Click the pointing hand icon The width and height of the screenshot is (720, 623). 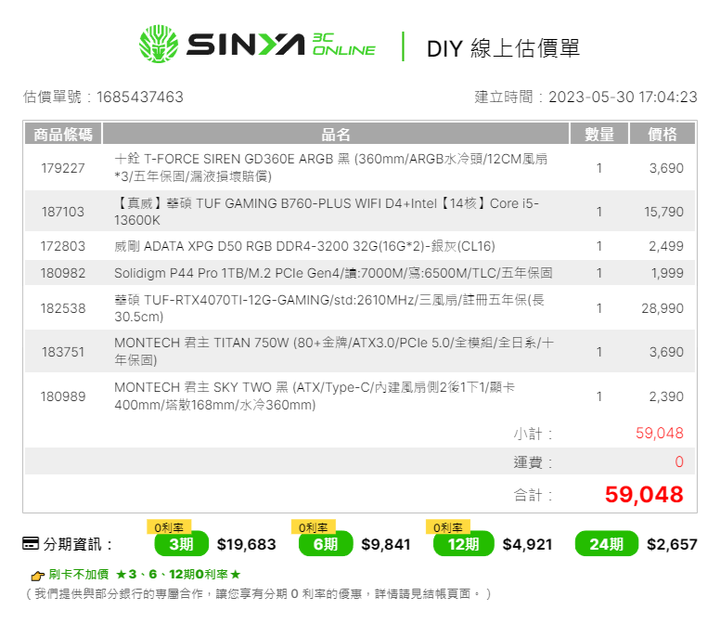[x=37, y=575]
